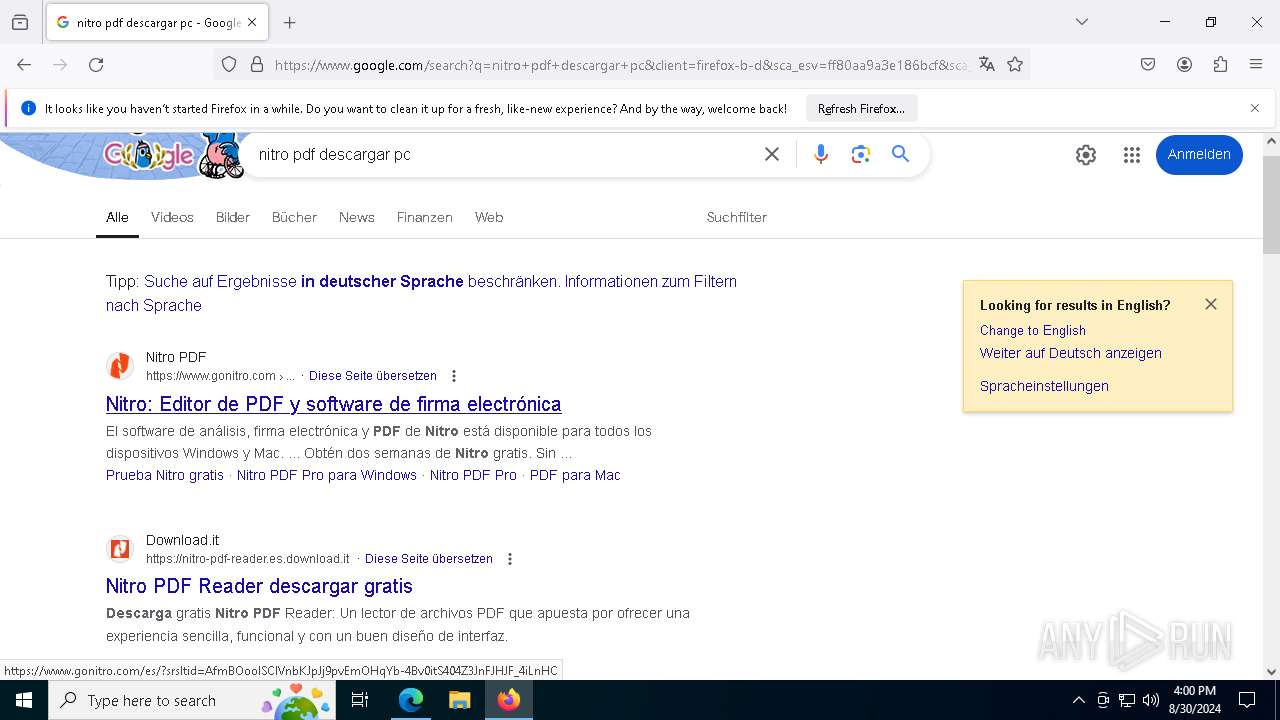Open more options for Download.it result
Image resolution: width=1280 pixels, height=720 pixels.
coord(510,559)
